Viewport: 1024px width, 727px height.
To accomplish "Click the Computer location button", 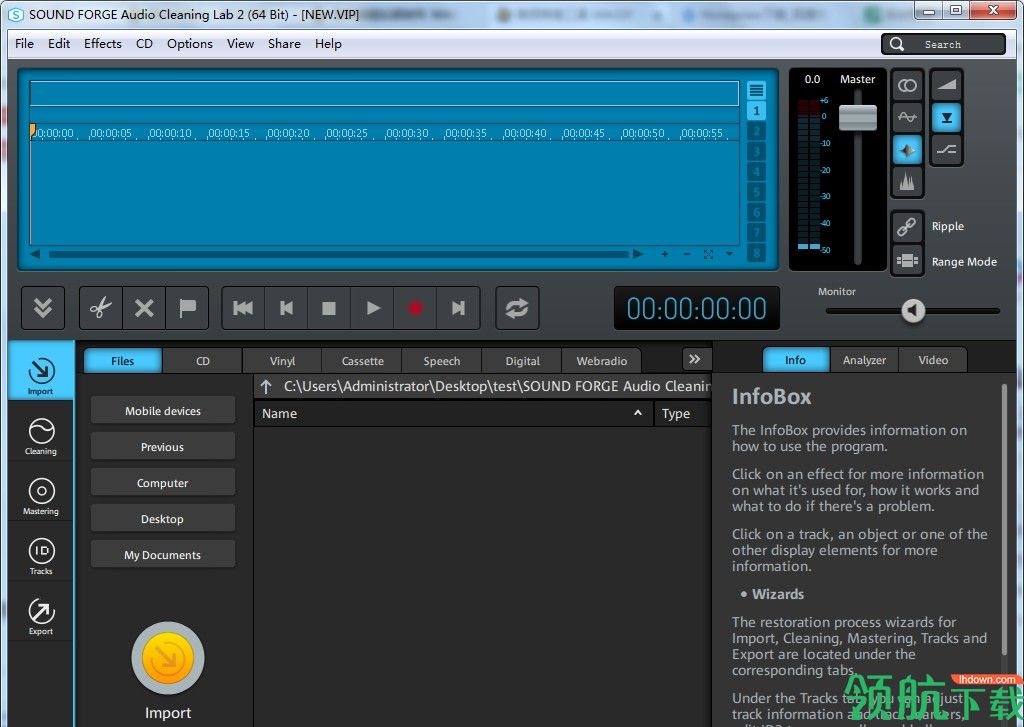I will tap(163, 483).
